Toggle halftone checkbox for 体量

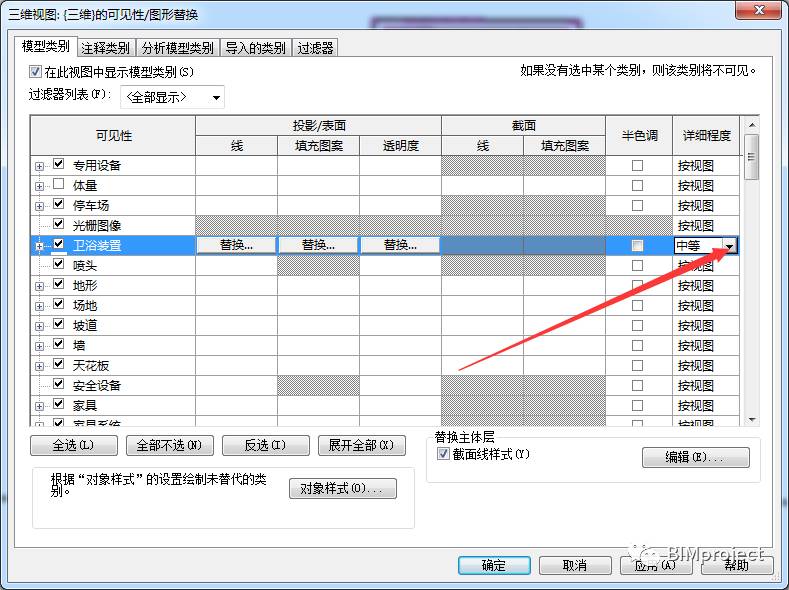(x=638, y=186)
